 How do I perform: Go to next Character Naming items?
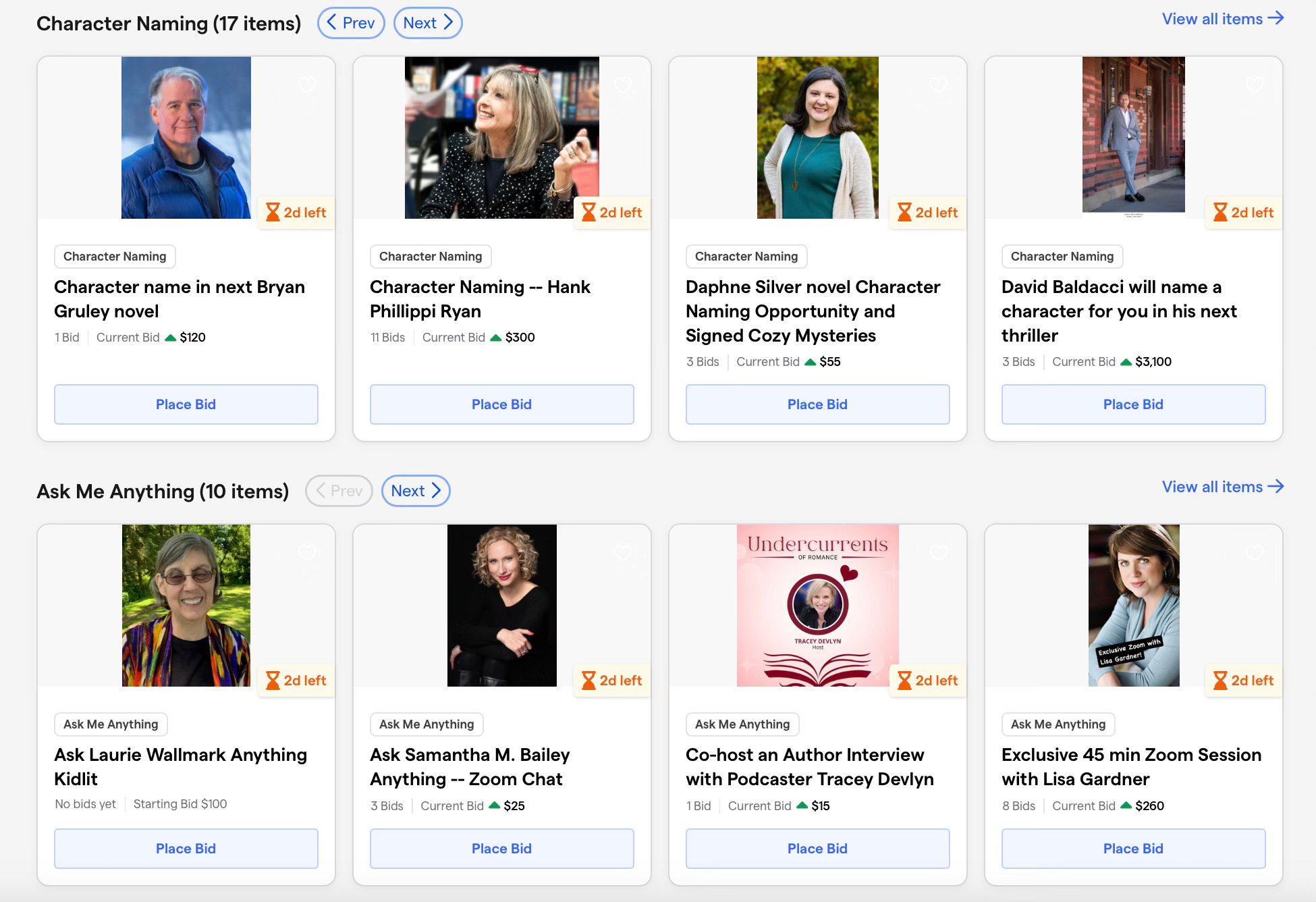(428, 23)
